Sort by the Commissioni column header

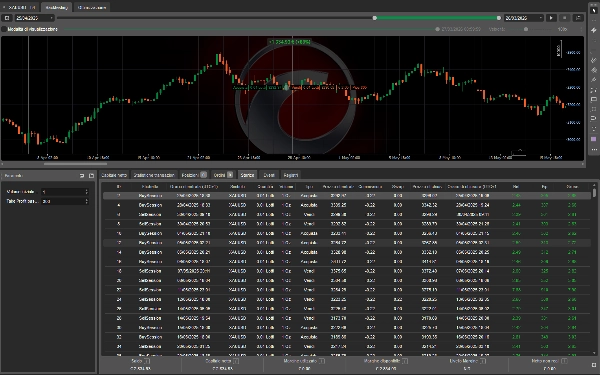pos(370,187)
